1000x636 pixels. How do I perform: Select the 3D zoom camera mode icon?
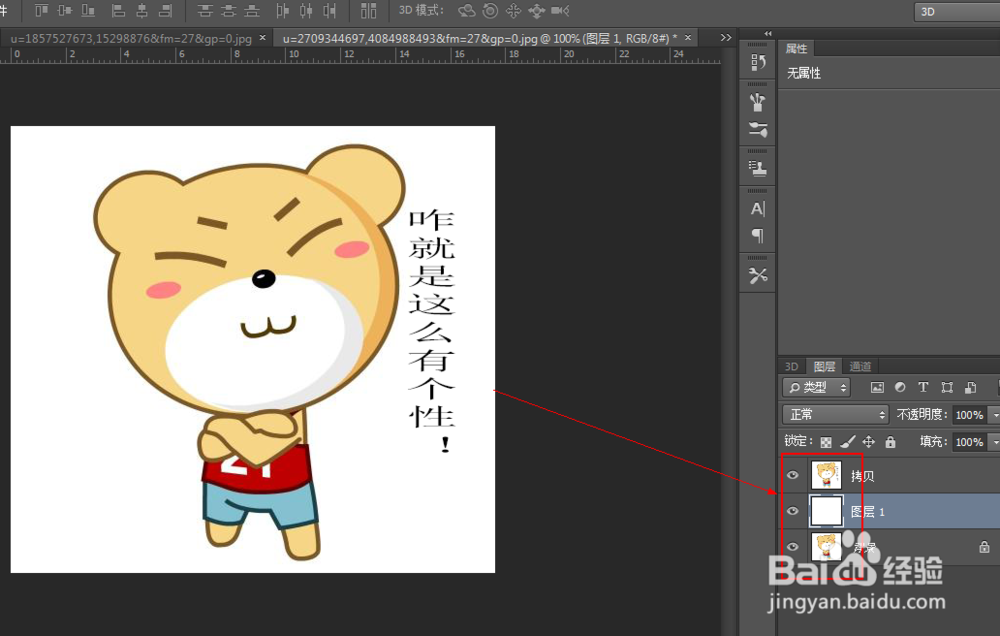tap(560, 11)
